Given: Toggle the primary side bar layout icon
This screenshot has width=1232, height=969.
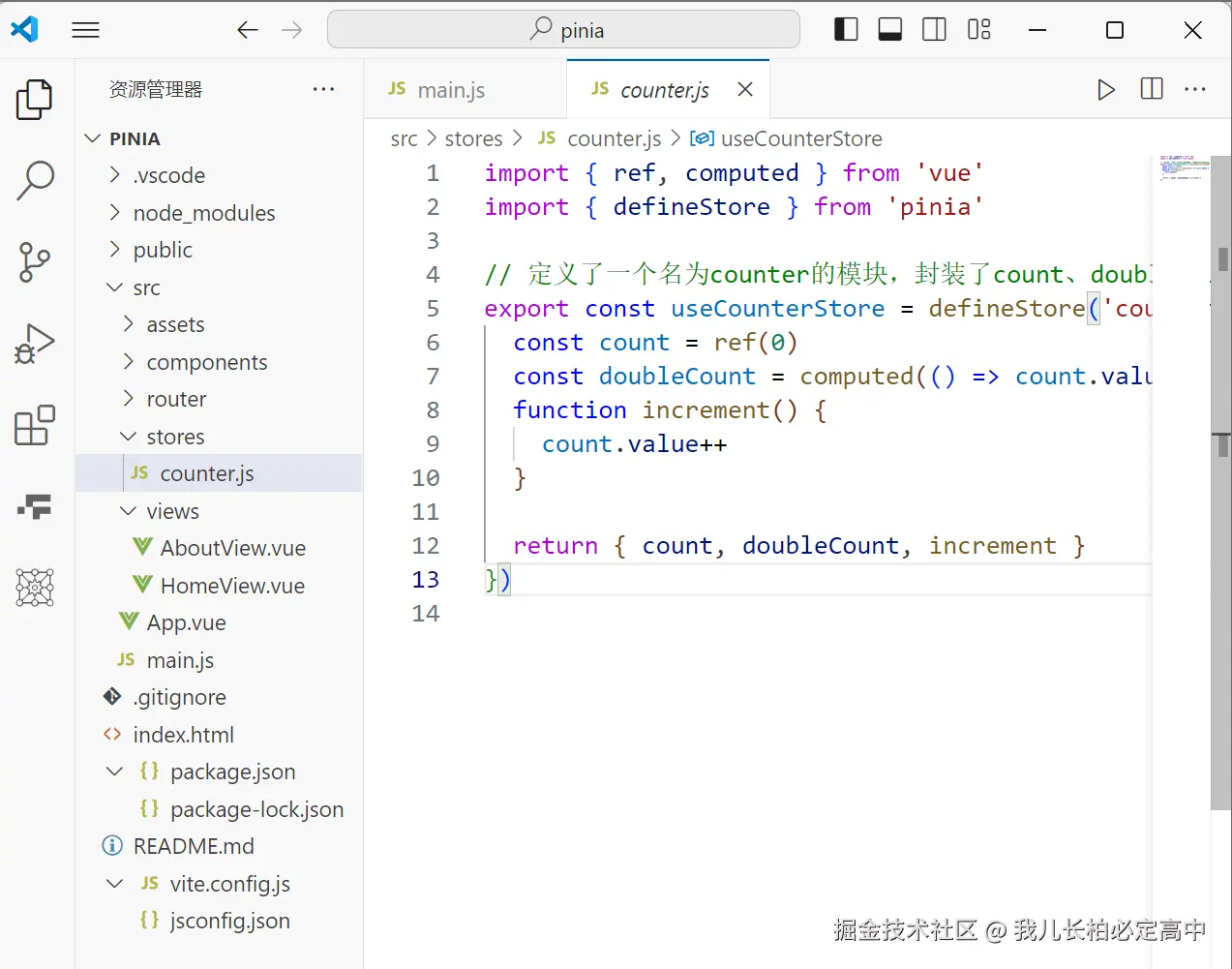Looking at the screenshot, I should (846, 30).
